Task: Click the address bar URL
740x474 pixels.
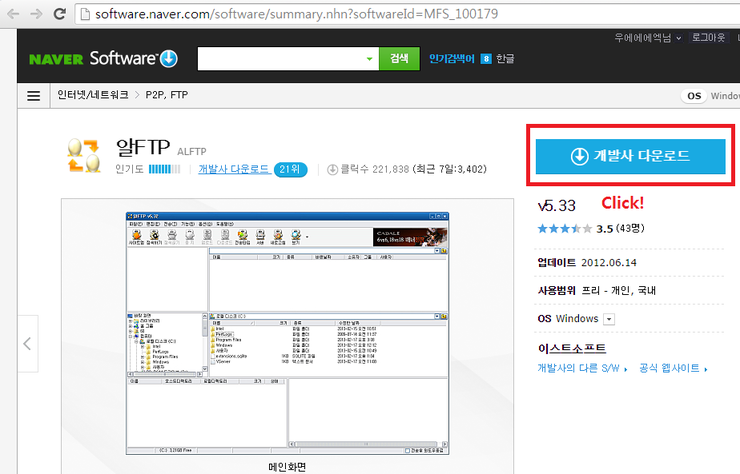Action: (x=296, y=14)
